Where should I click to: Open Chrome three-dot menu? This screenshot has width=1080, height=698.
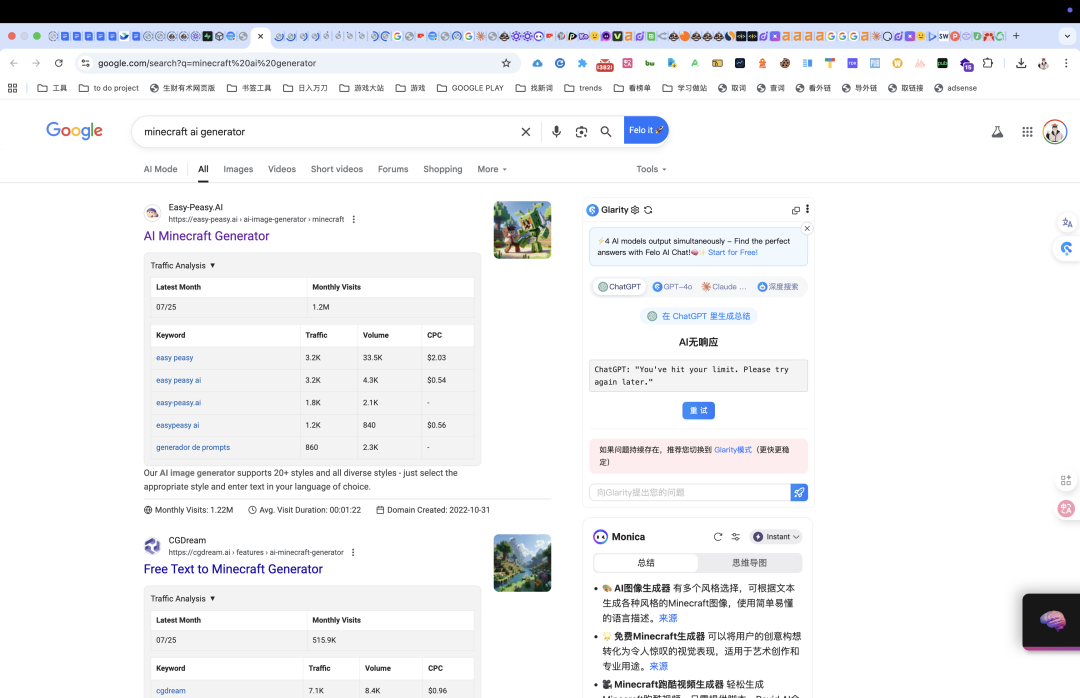[x=1066, y=63]
